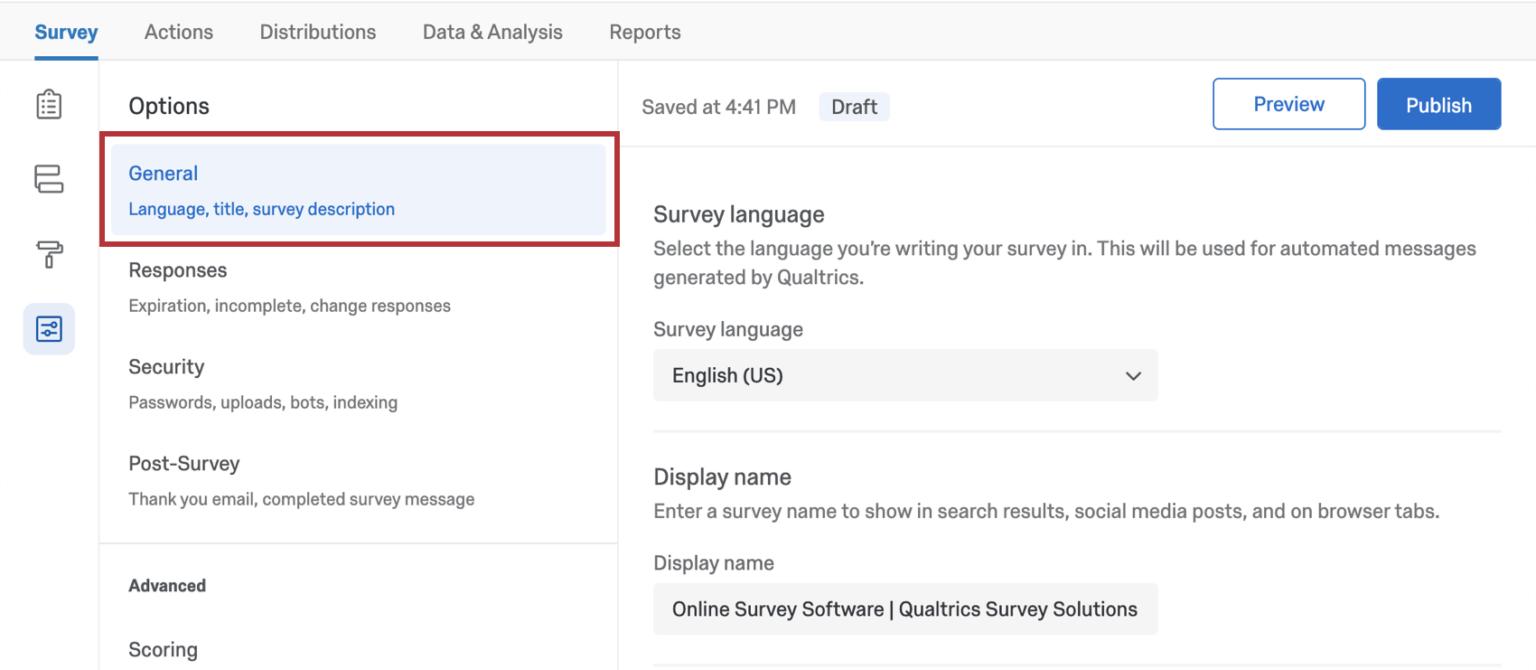Open the survey builder clipboard icon
The image size is (1536, 670).
48,103
